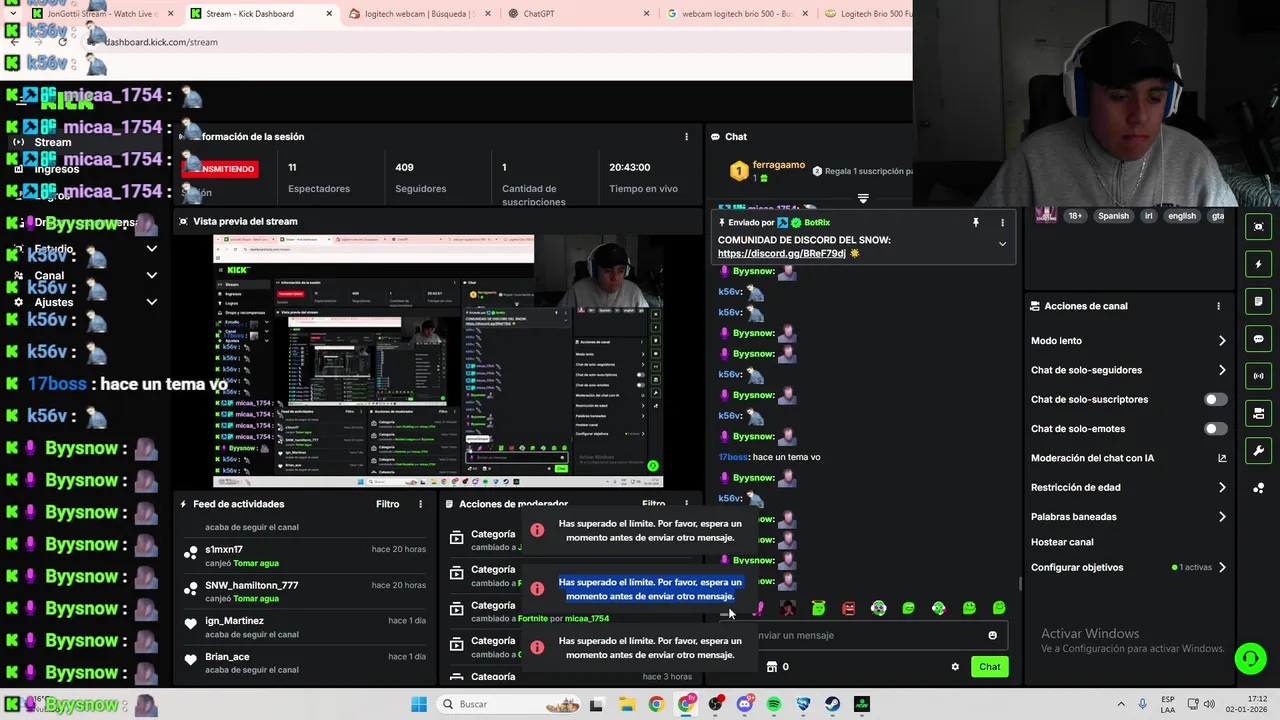Click the three-dots points icon in right sidebar
The image size is (1280, 720).
tap(1258, 488)
